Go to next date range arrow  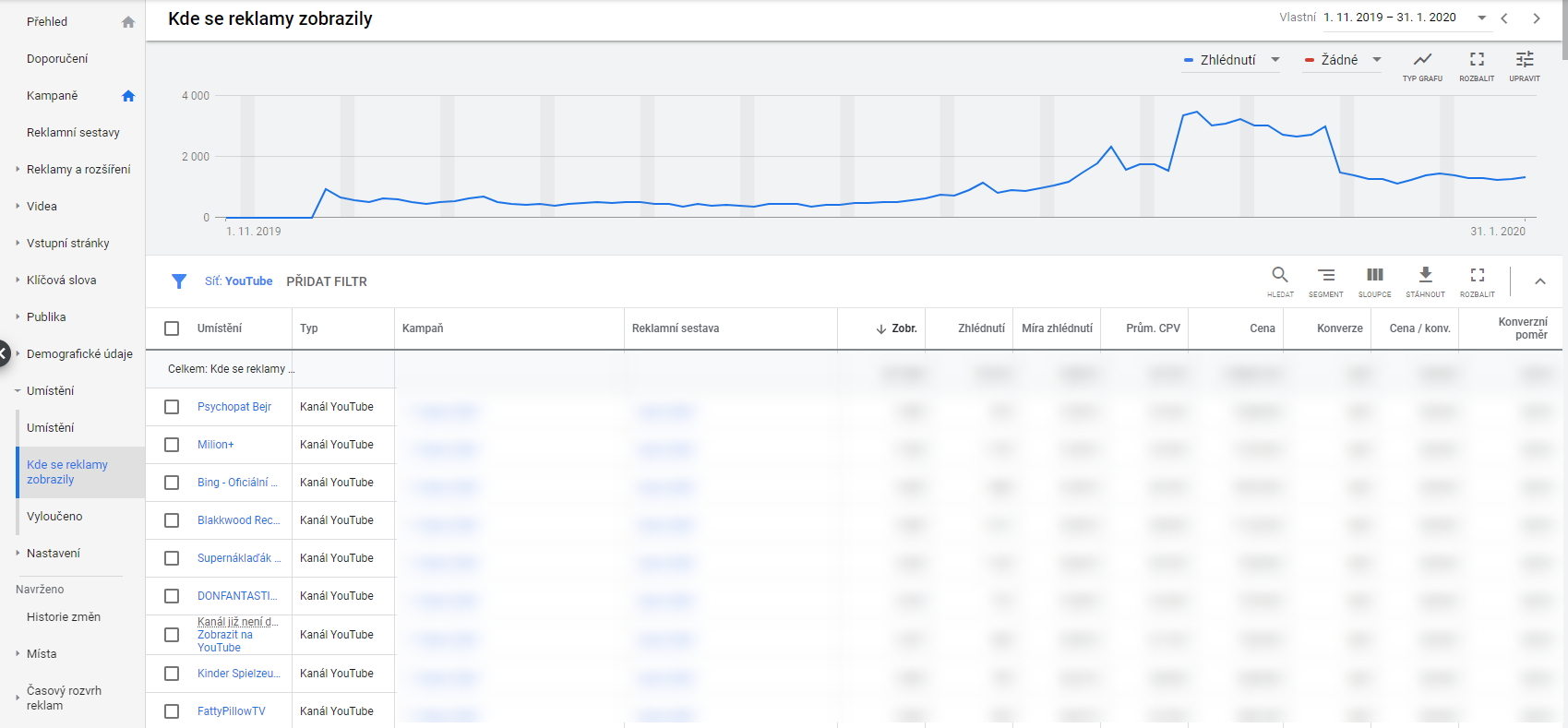1537,18
